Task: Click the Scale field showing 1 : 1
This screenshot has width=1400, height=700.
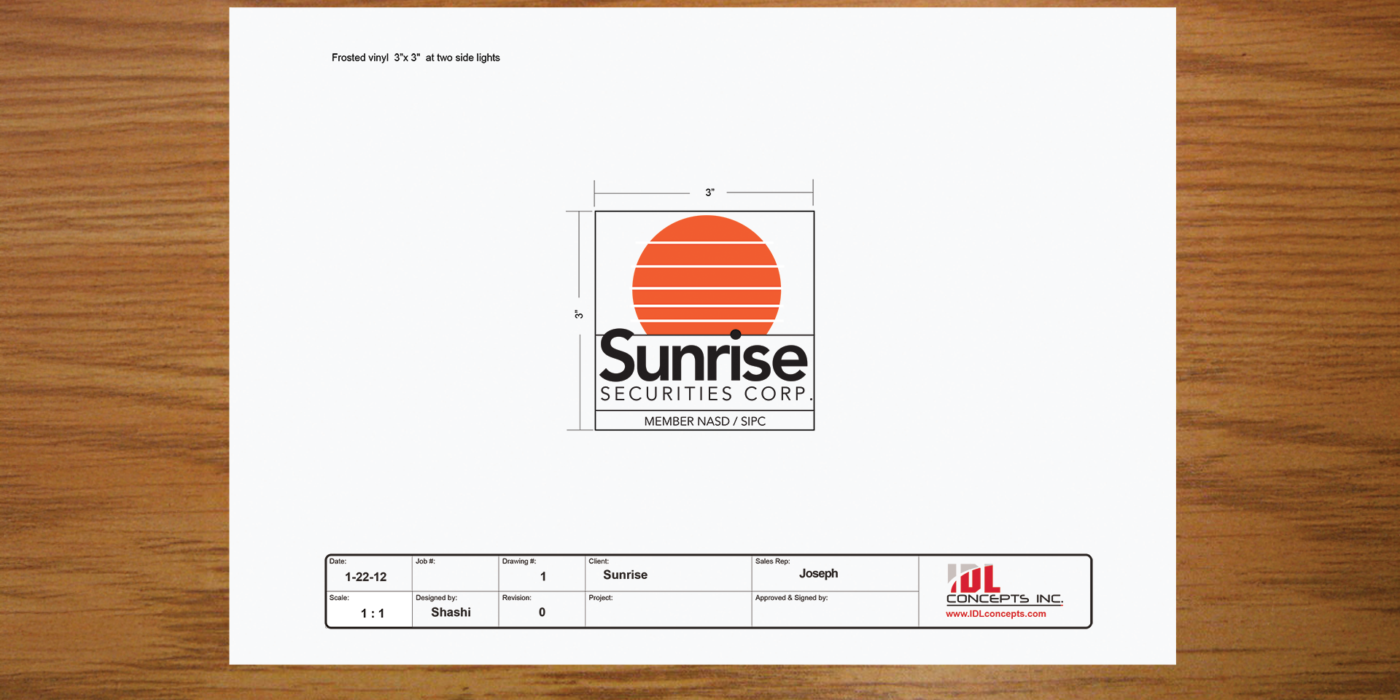Action: tap(372, 613)
